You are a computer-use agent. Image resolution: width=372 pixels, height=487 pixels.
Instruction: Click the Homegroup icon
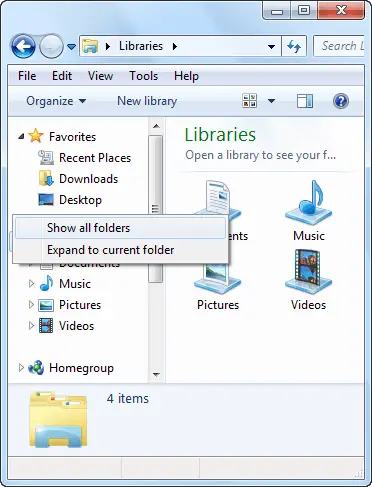tap(36, 367)
